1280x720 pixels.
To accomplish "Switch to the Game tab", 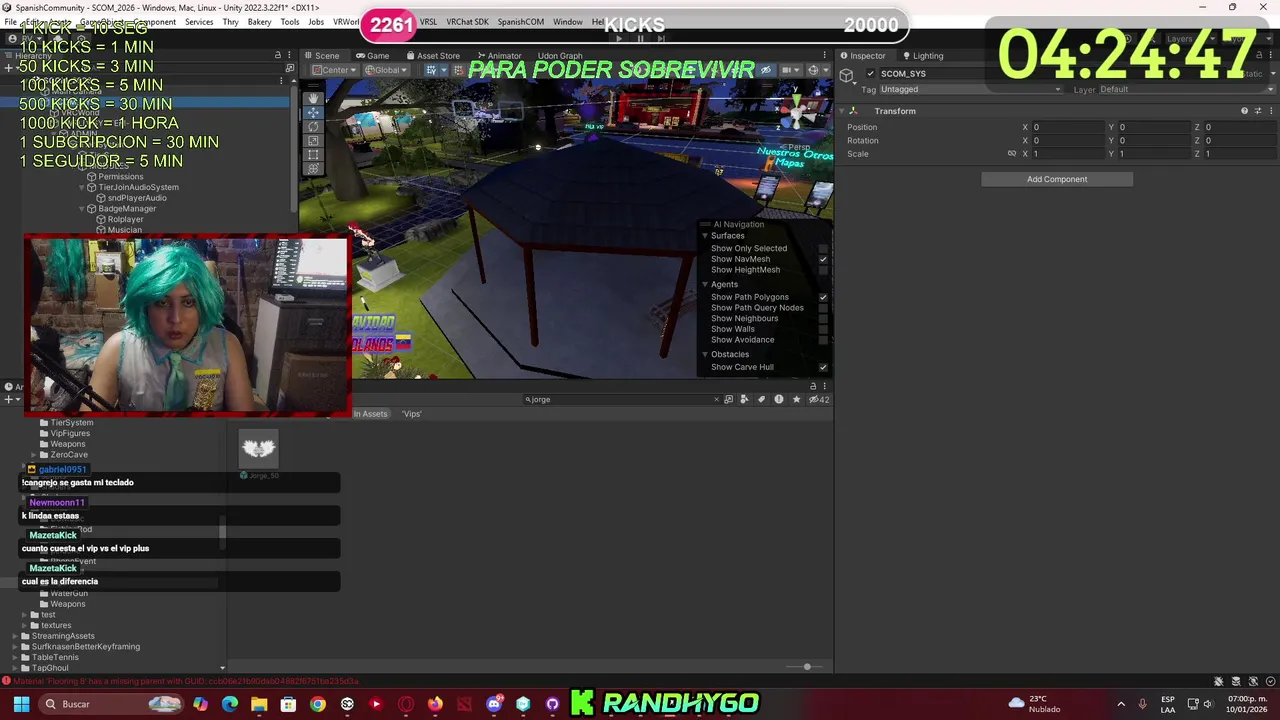I will coord(372,56).
